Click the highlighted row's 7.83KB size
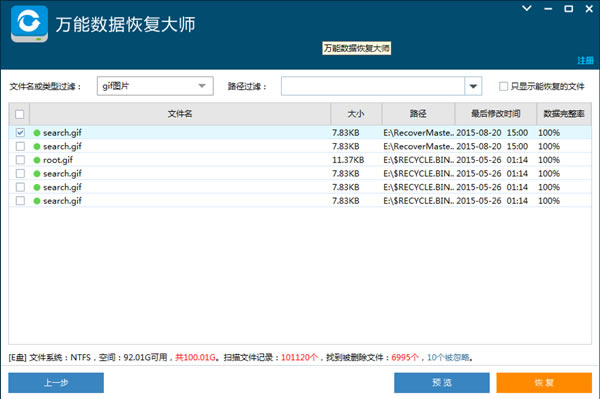The width and height of the screenshot is (600, 399). [346, 133]
